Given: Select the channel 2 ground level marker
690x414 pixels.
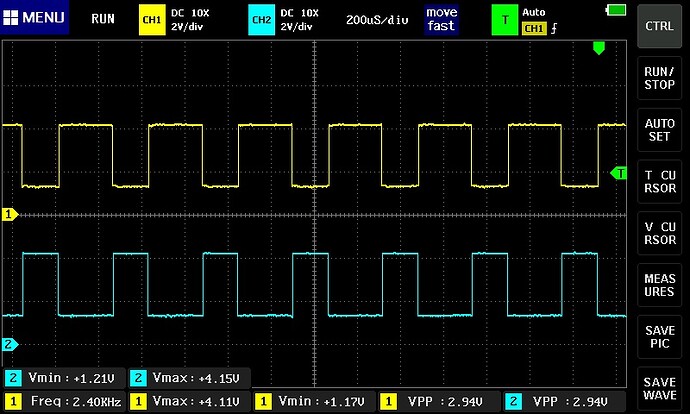Looking at the screenshot, I should tap(10, 344).
